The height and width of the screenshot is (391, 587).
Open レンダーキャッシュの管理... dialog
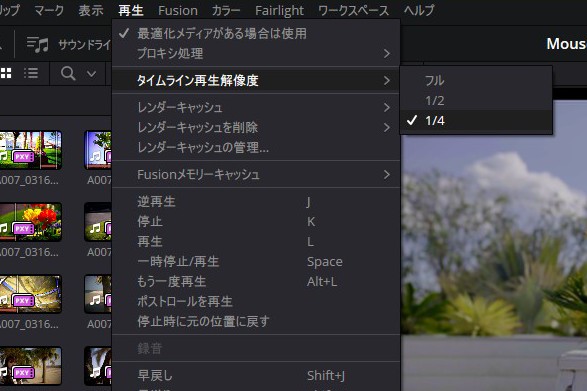coord(256,148)
